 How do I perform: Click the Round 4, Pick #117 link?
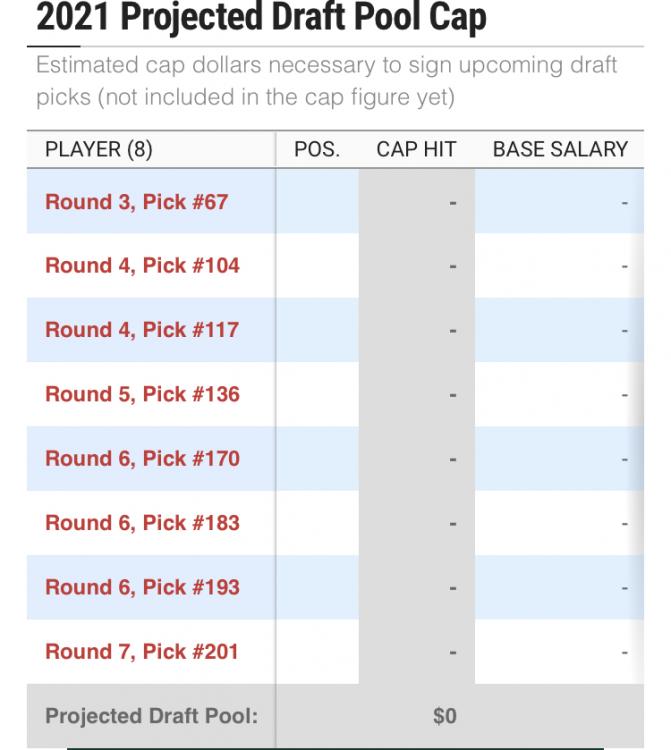click(142, 330)
